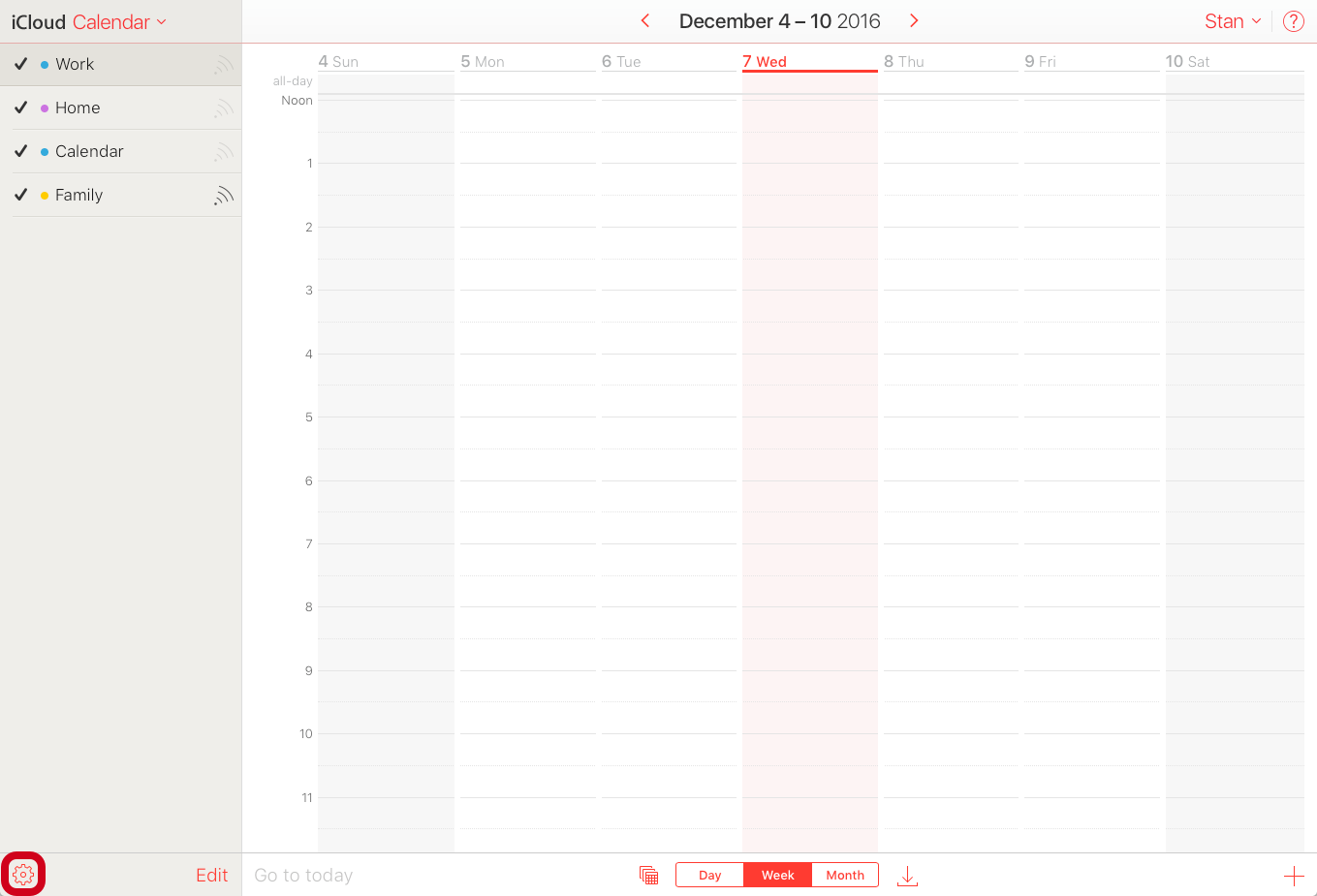Viewport: 1317px width, 896px height.
Task: Click the Edit link
Action: tap(211, 875)
